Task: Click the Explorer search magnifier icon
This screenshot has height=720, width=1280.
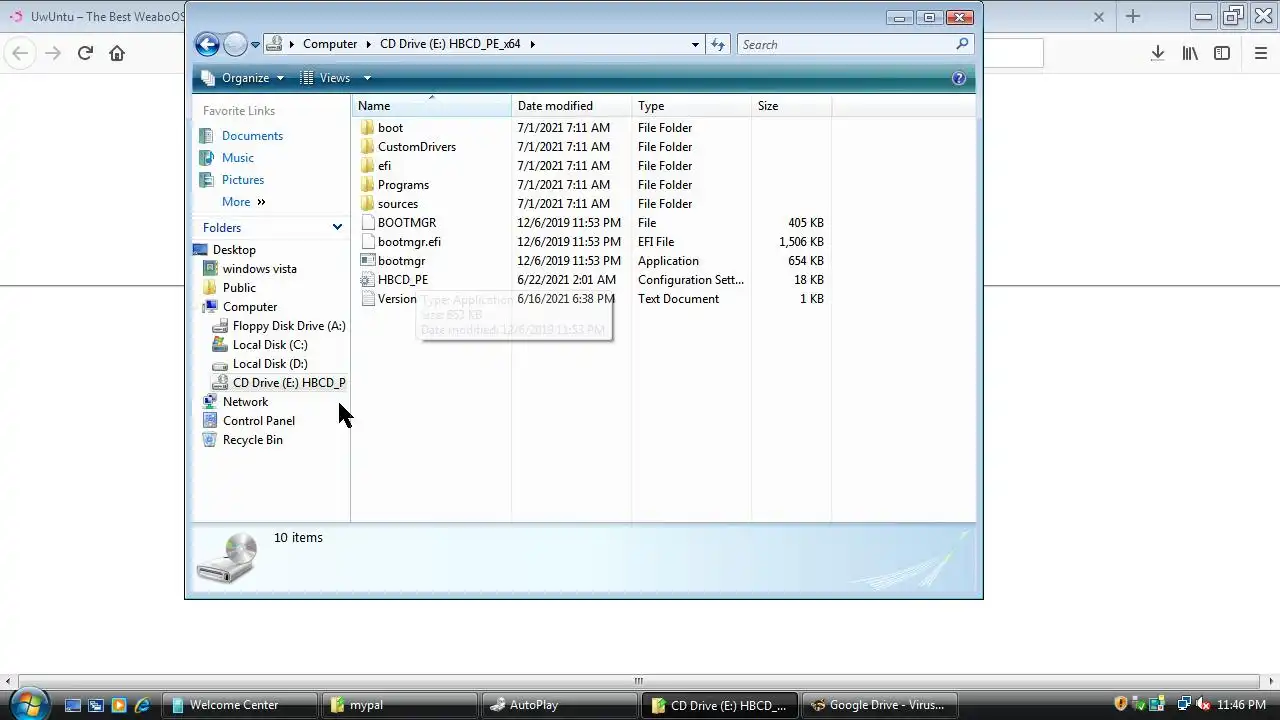Action: point(962,44)
